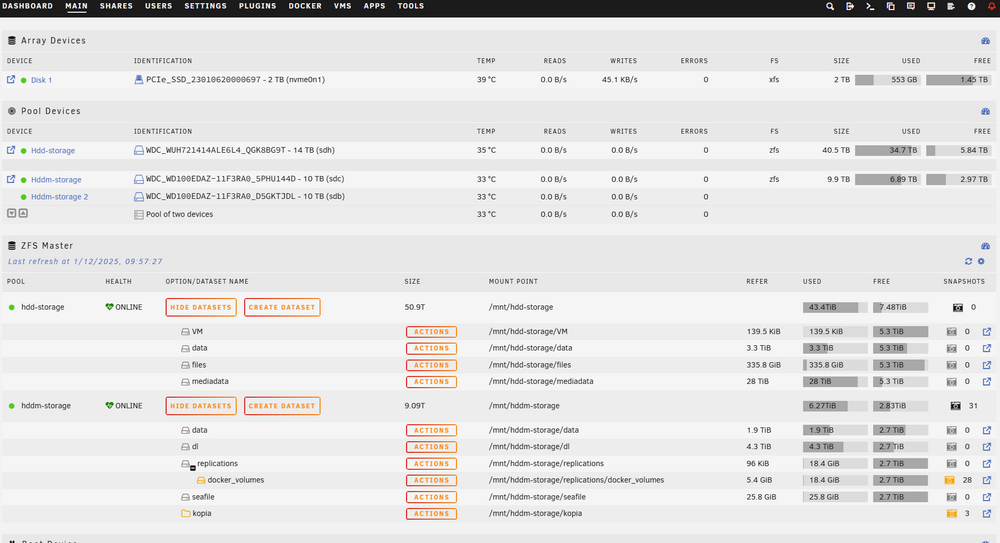
Task: Browse Hdd-storage pool via open-link icon
Action: click(11, 151)
